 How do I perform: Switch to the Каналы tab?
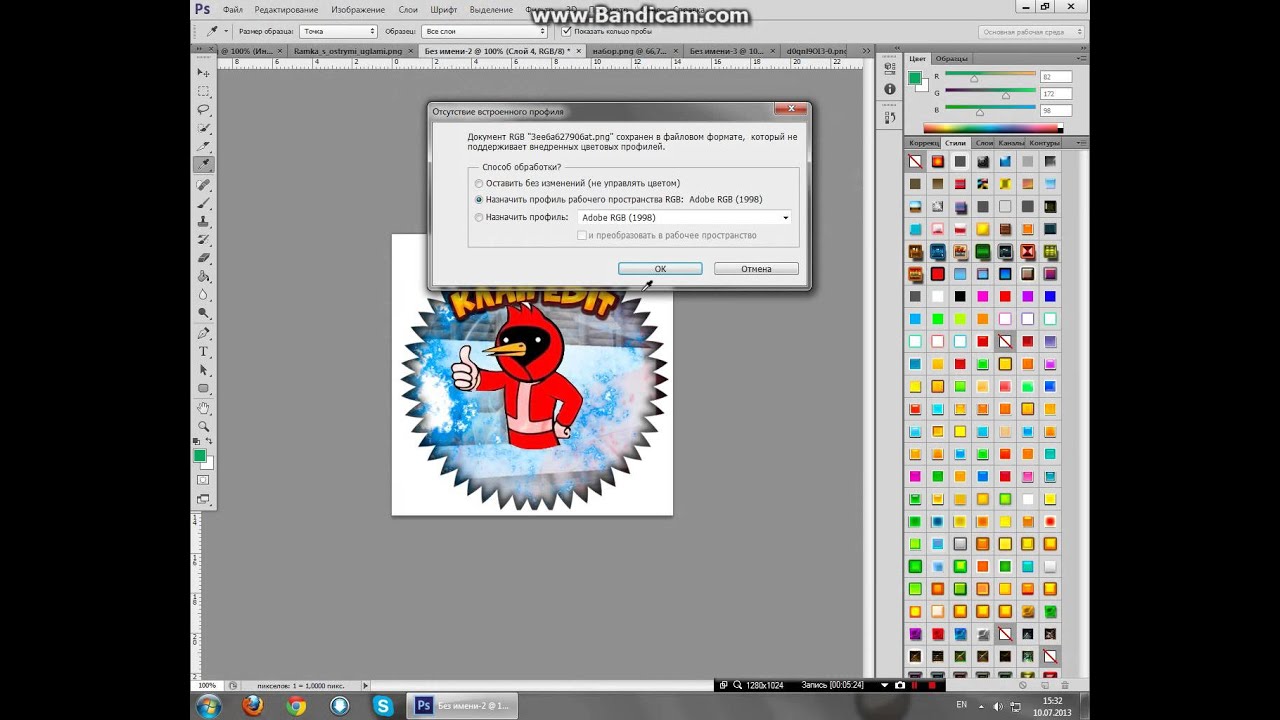pyautogui.click(x=1010, y=143)
